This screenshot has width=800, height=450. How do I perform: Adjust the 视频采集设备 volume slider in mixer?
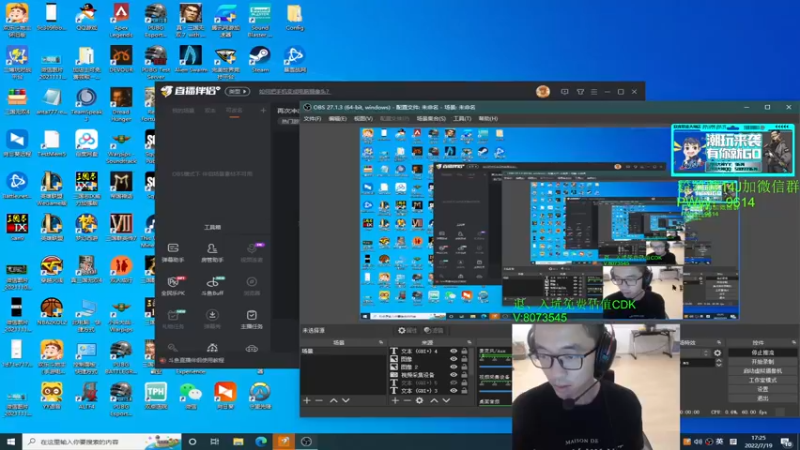tap(495, 392)
